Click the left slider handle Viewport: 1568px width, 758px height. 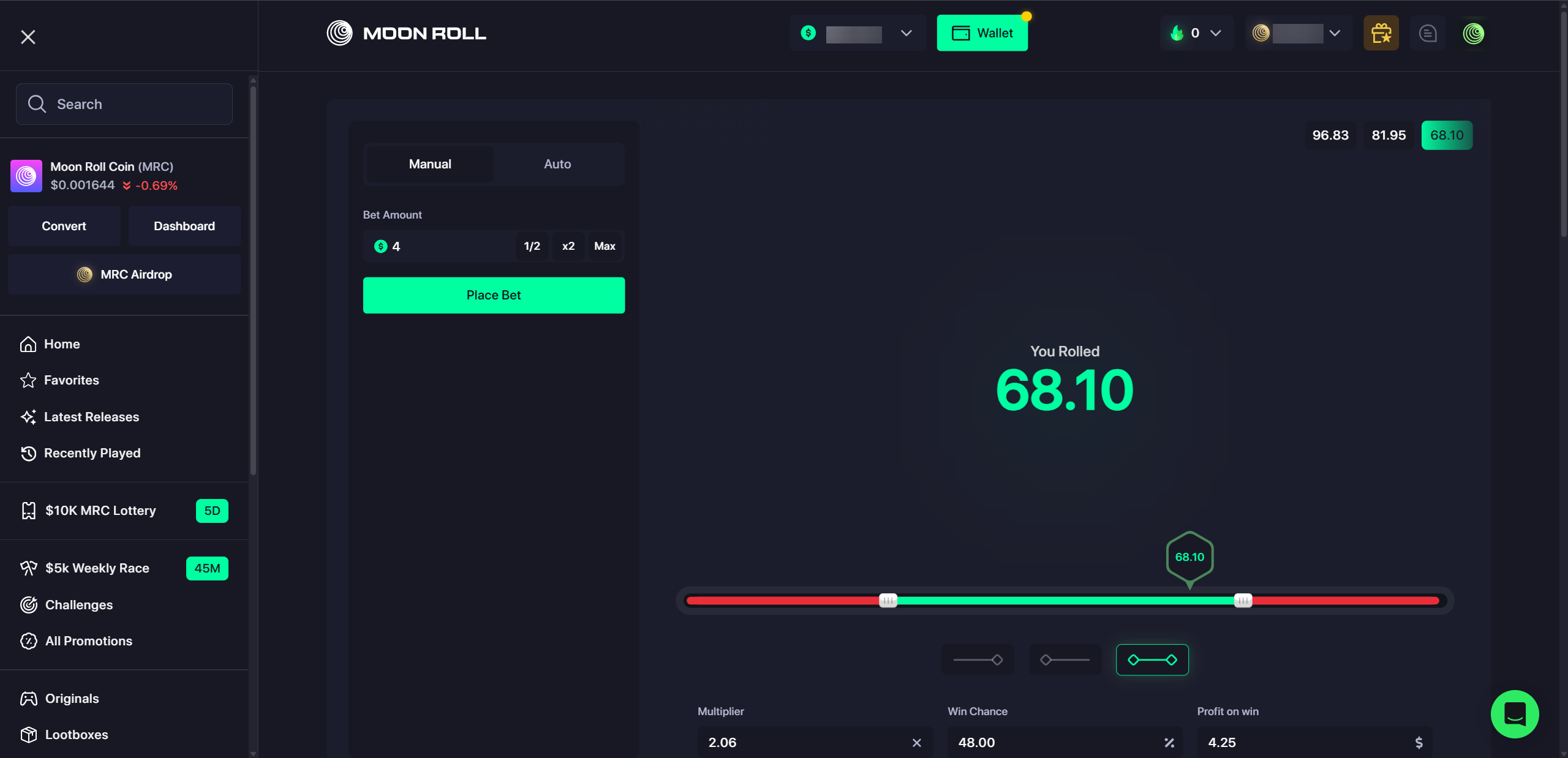coord(888,601)
